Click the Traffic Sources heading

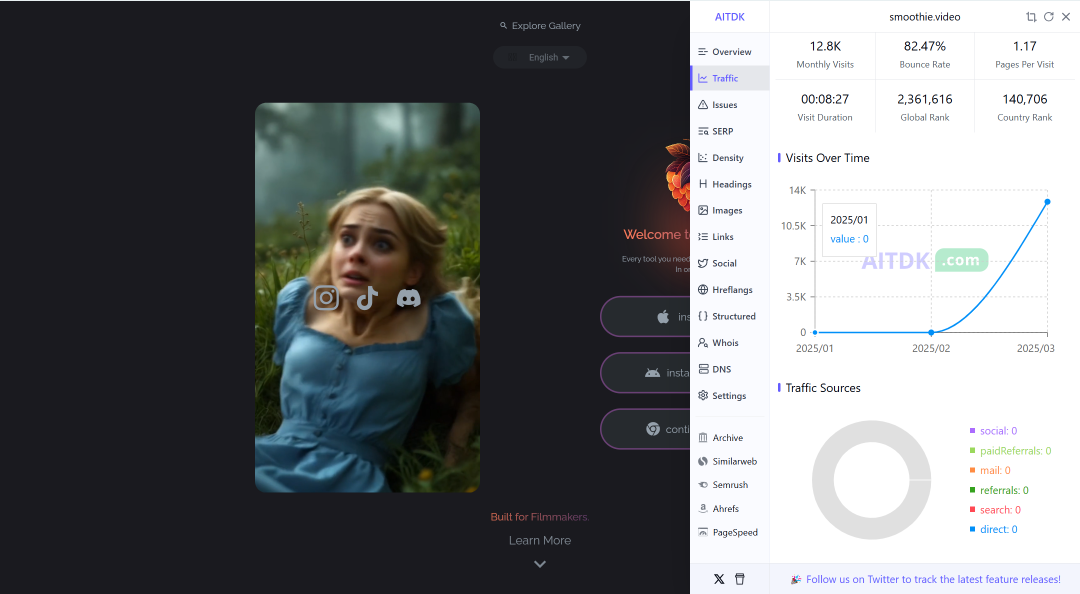point(823,388)
